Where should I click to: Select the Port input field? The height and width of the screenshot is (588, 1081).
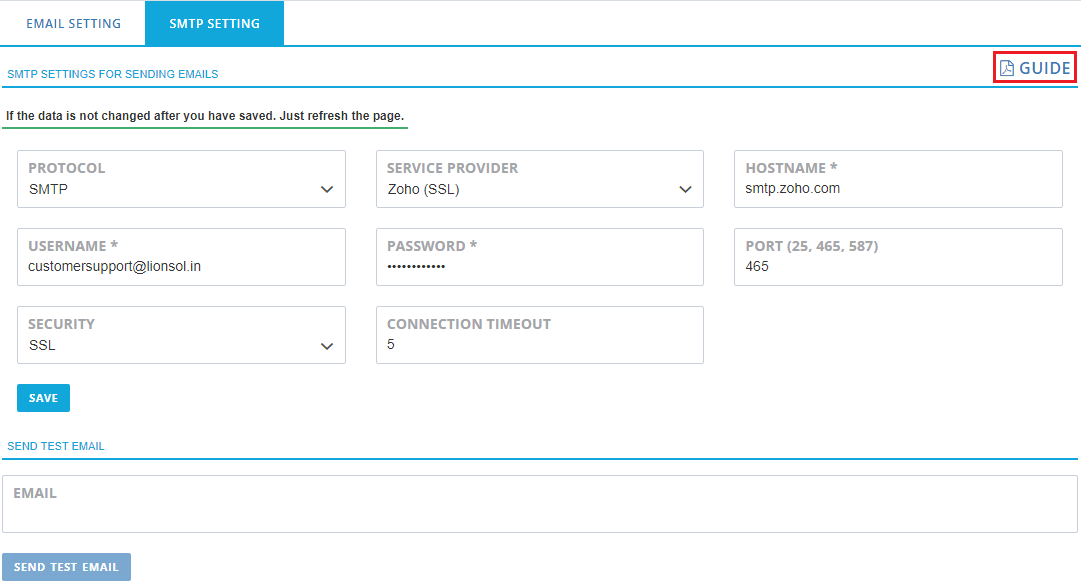click(898, 257)
